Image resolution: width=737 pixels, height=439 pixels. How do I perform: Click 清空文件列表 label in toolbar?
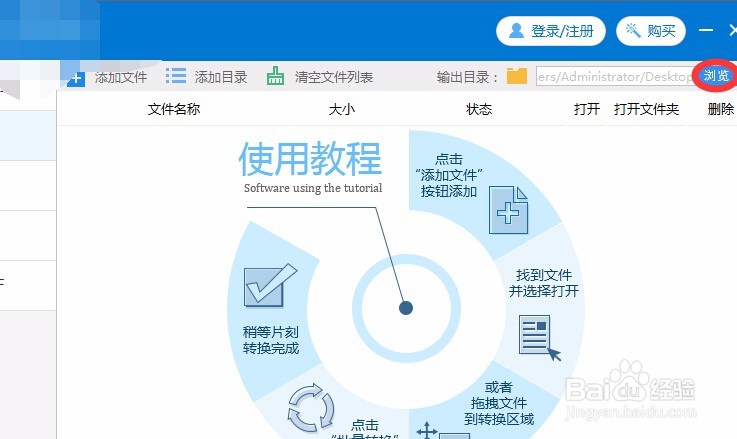(334, 77)
